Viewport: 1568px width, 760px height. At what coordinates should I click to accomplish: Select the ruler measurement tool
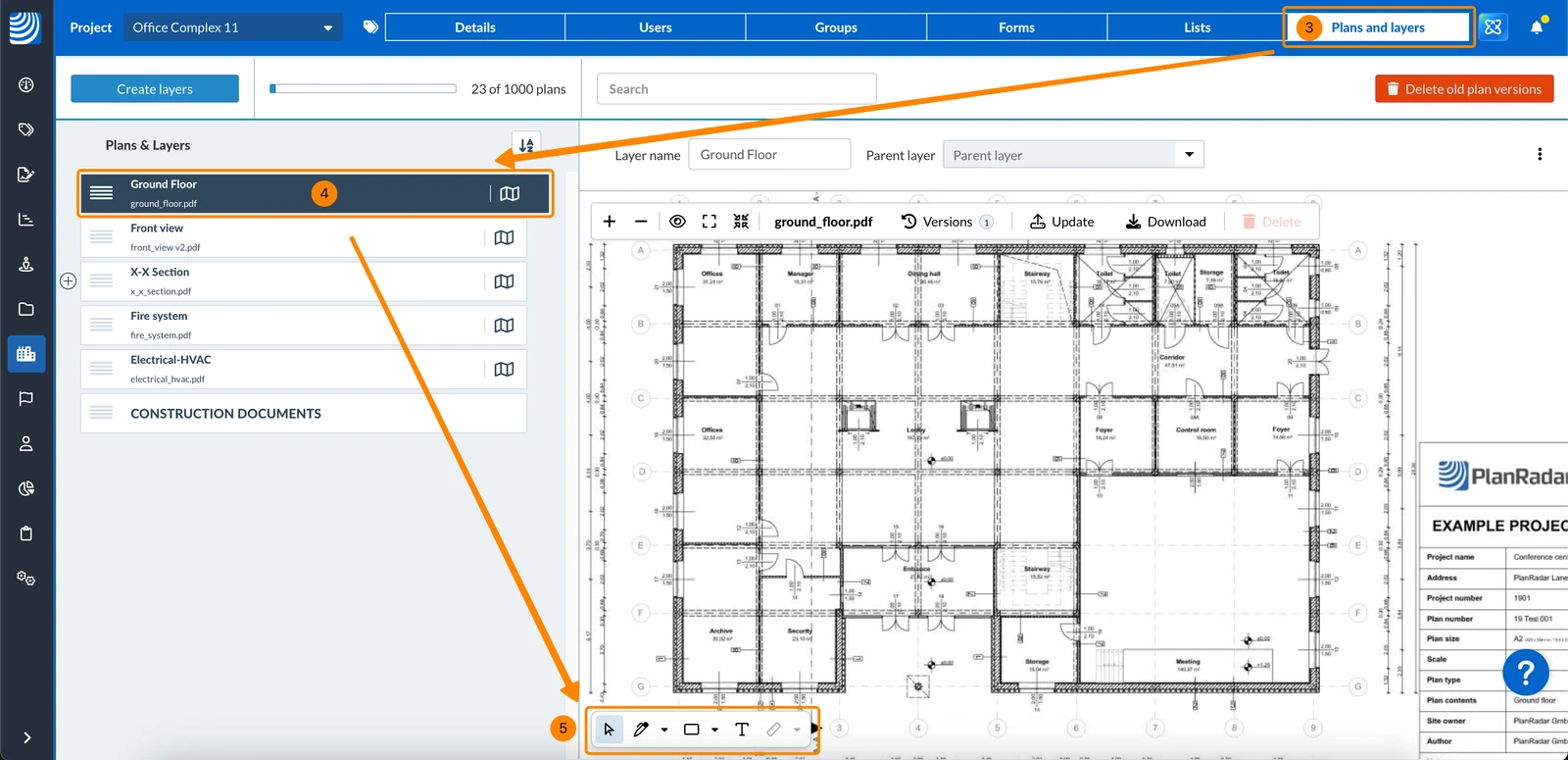[773, 729]
